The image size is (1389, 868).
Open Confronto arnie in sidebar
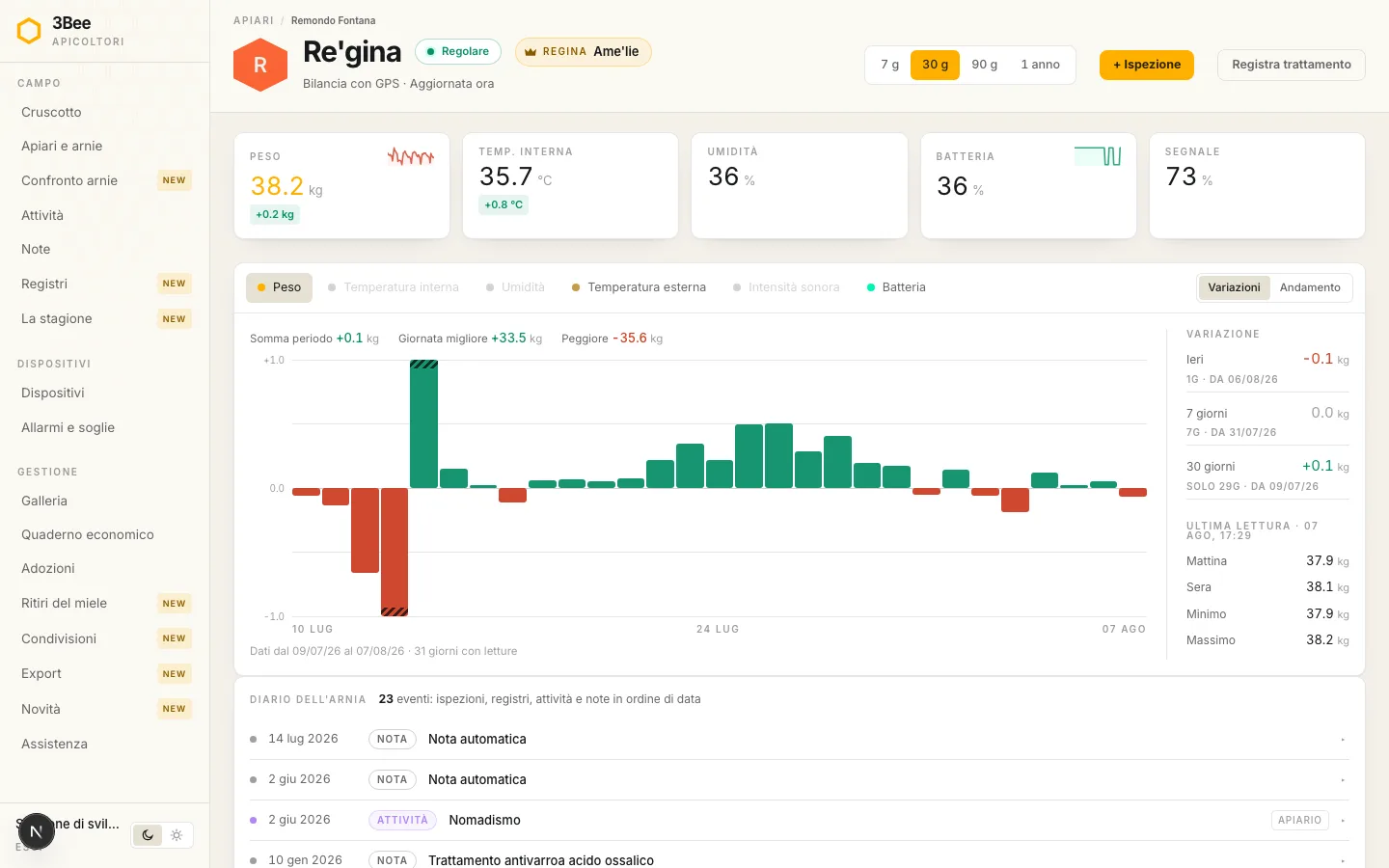coord(105,180)
